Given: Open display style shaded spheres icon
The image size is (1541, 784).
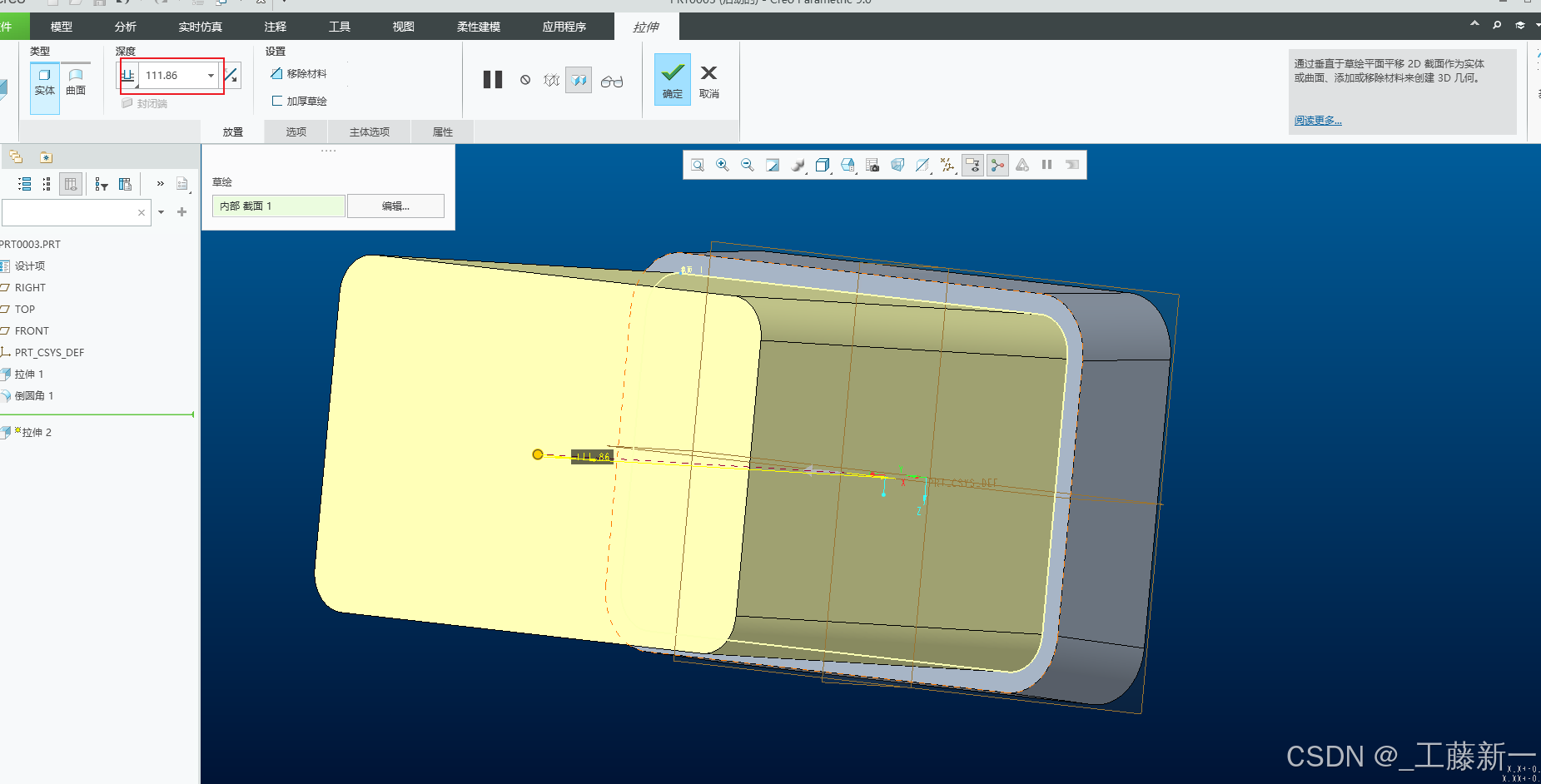Looking at the screenshot, I should (x=798, y=165).
